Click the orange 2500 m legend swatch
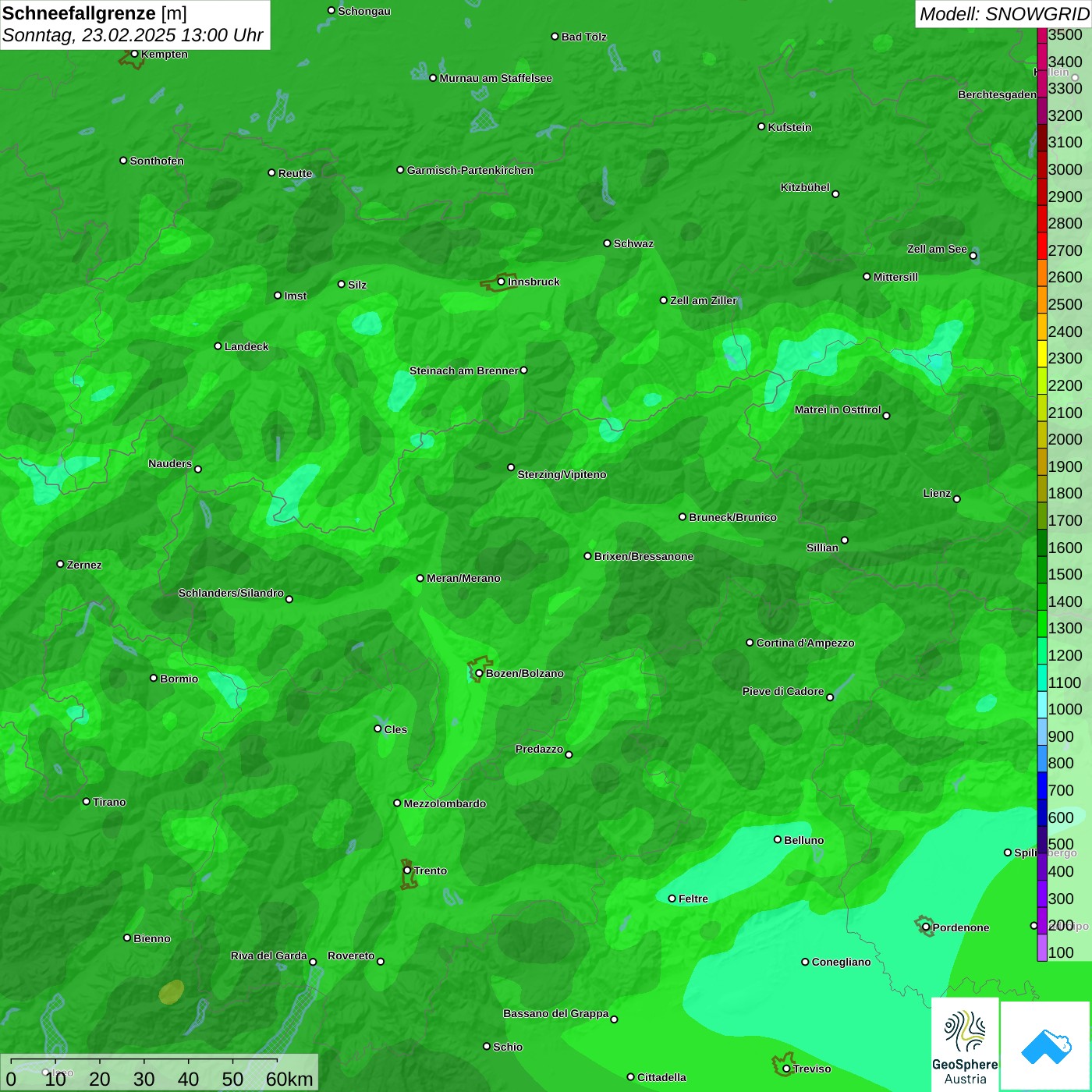The width and height of the screenshot is (1092, 1092). click(1042, 300)
